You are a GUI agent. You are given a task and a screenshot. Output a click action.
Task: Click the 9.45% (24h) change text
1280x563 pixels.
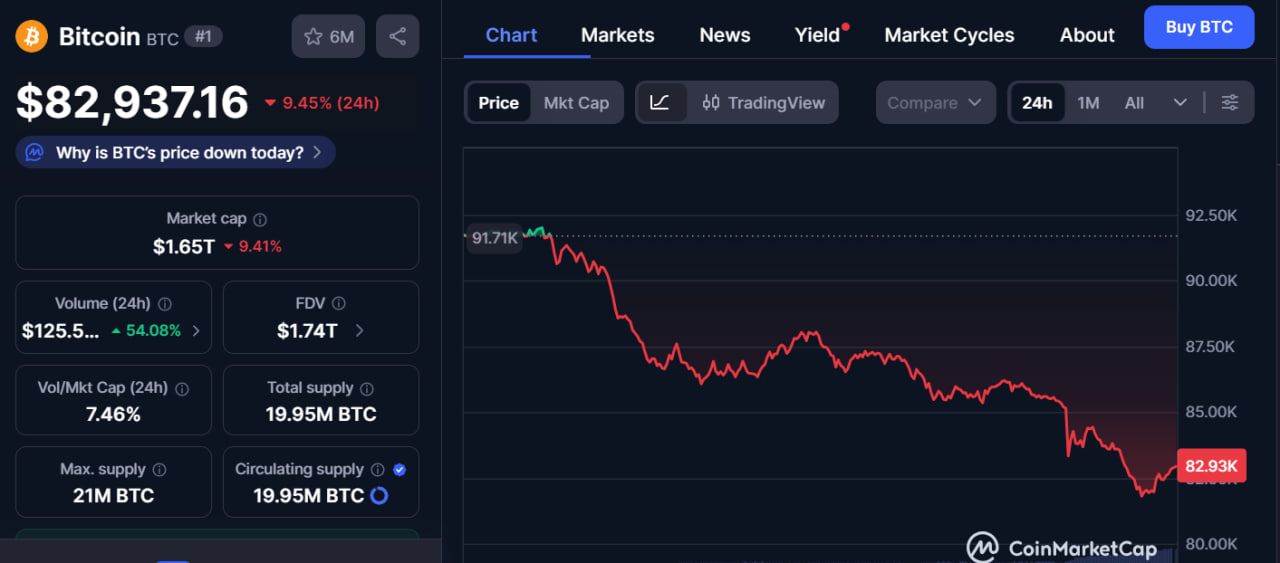(331, 103)
